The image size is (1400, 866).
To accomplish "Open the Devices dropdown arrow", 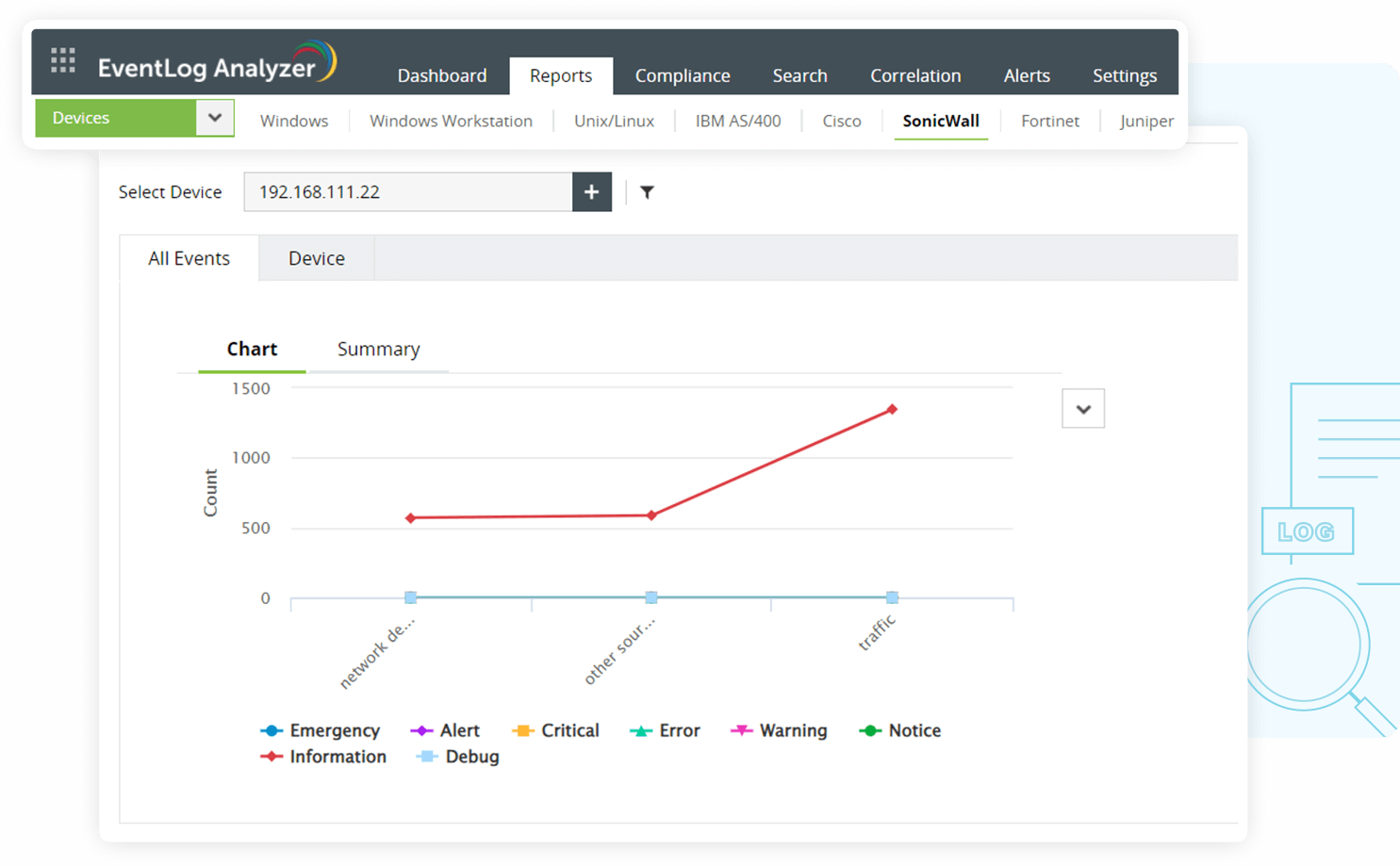I will click(x=215, y=118).
